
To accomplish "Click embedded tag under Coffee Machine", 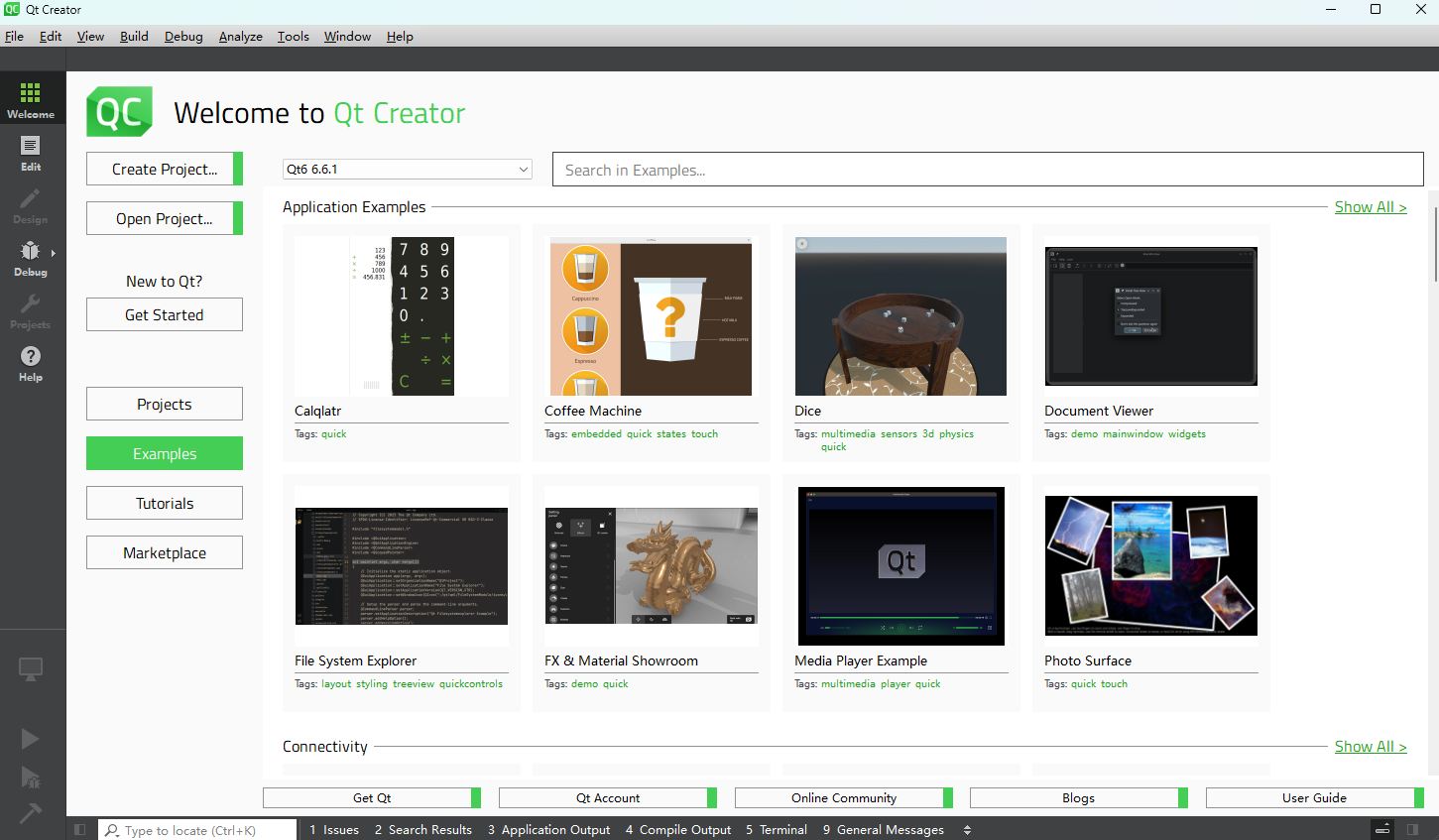I will (596, 433).
